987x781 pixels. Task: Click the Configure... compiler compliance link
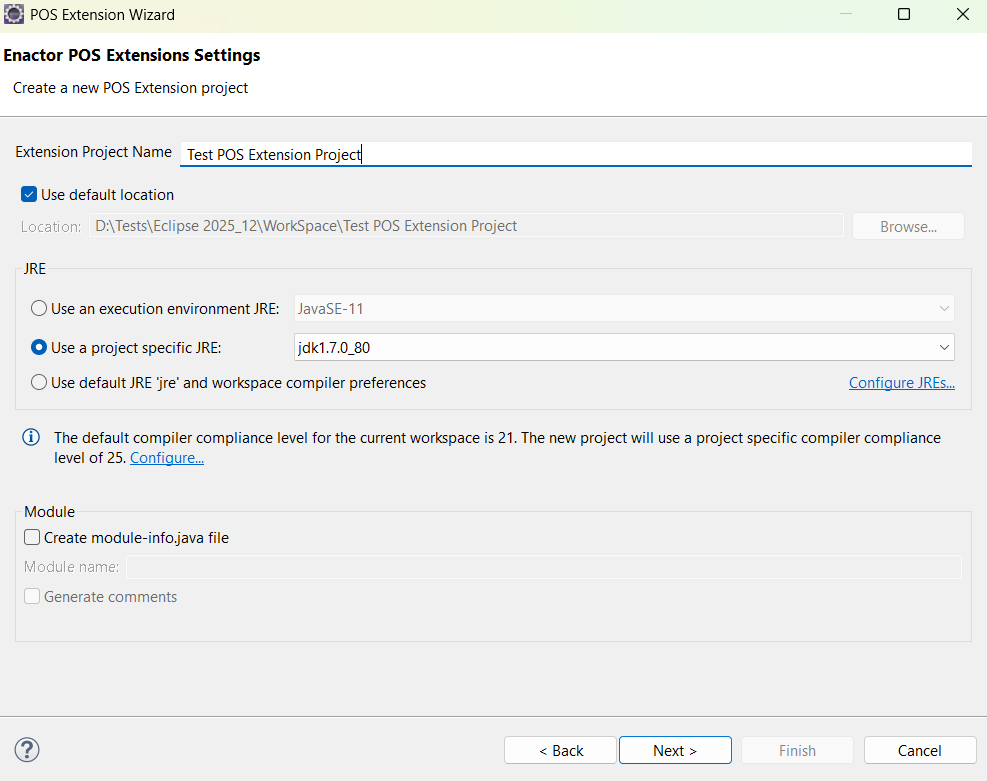pos(167,458)
